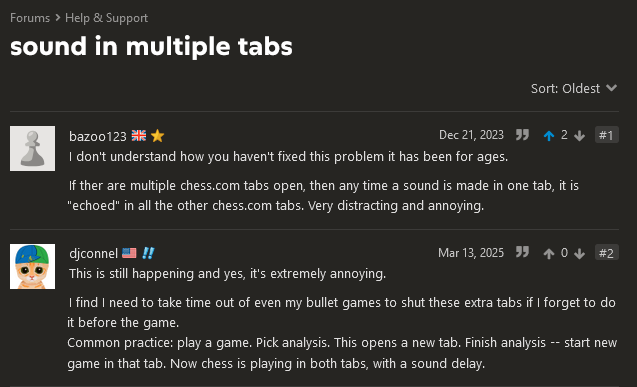Screen dimensions: 637x387
Task: Click the gold star badge next to bazoo123
Action: click(x=157, y=136)
